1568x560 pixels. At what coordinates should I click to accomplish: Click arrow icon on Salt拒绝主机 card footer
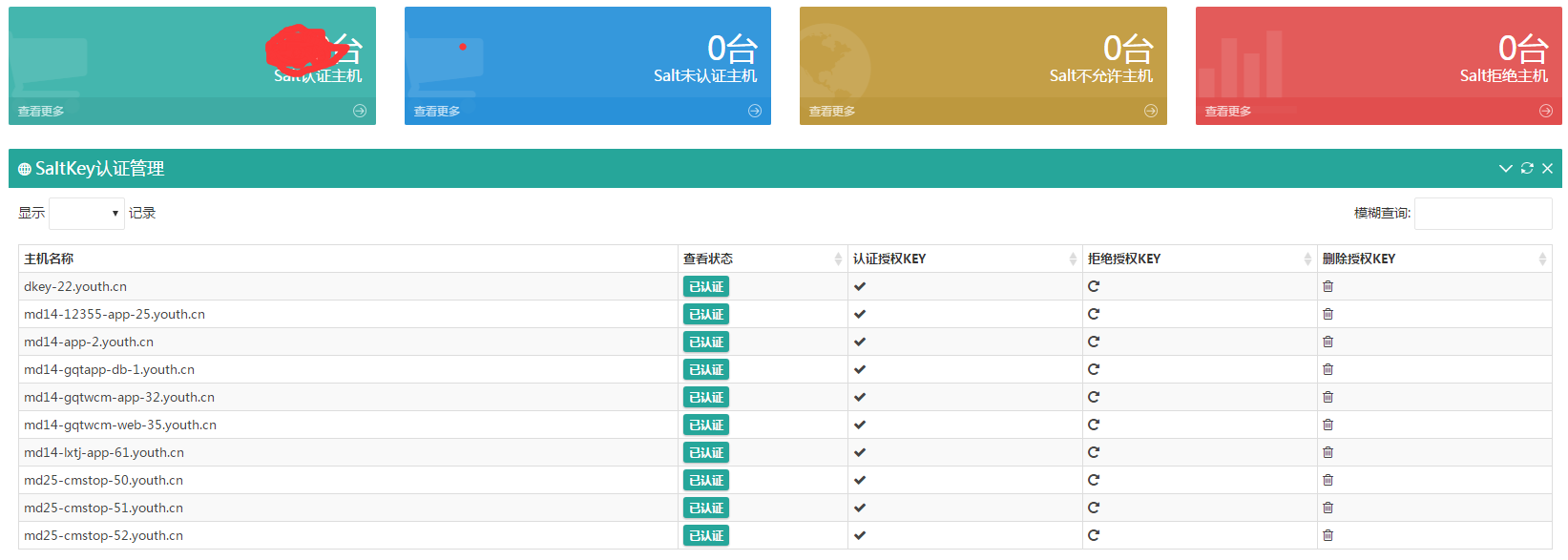pos(1546,111)
